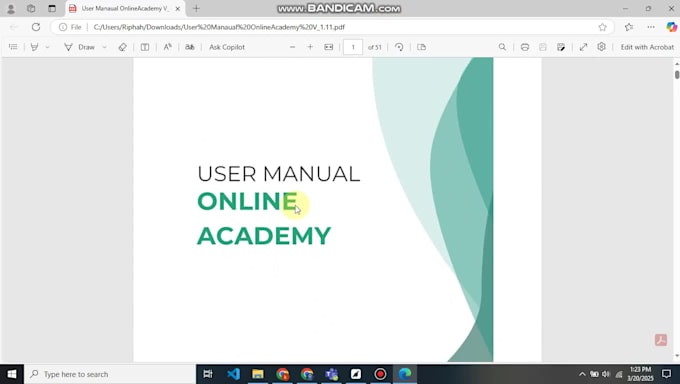Screen dimensions: 680x384
Task: Select the Erase tool
Action: pos(122,47)
